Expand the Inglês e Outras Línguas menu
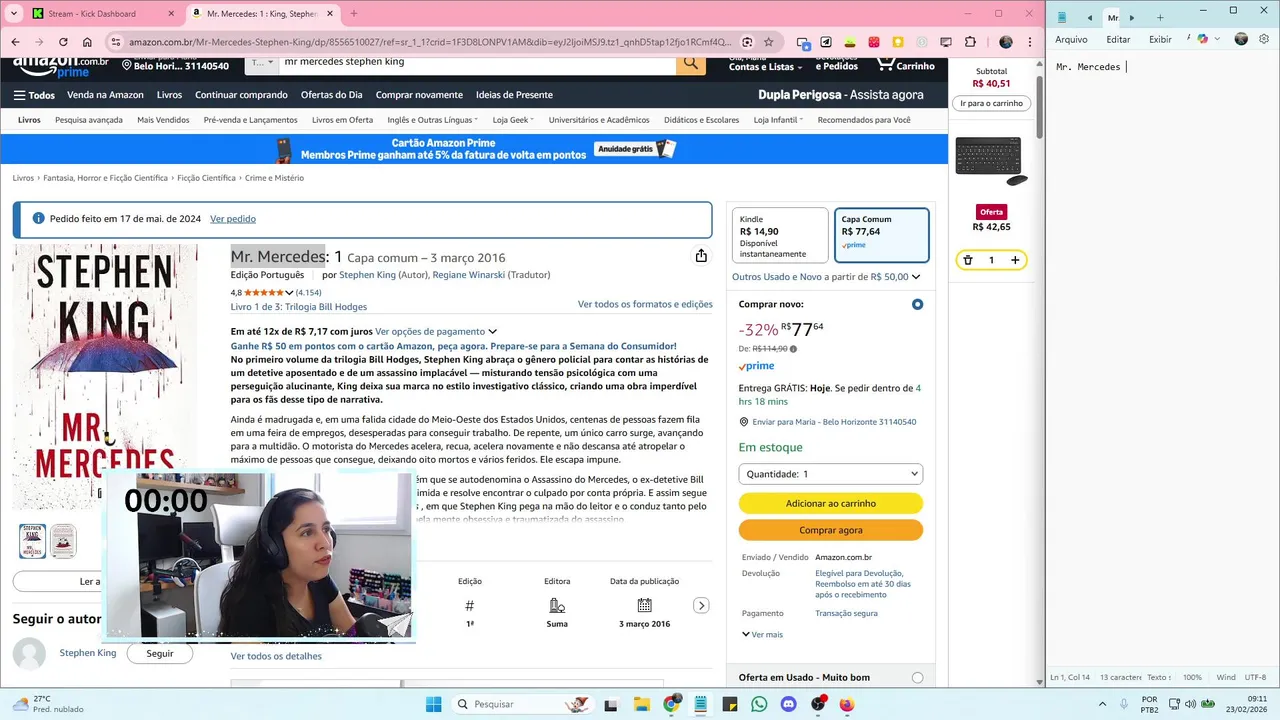 (433, 120)
